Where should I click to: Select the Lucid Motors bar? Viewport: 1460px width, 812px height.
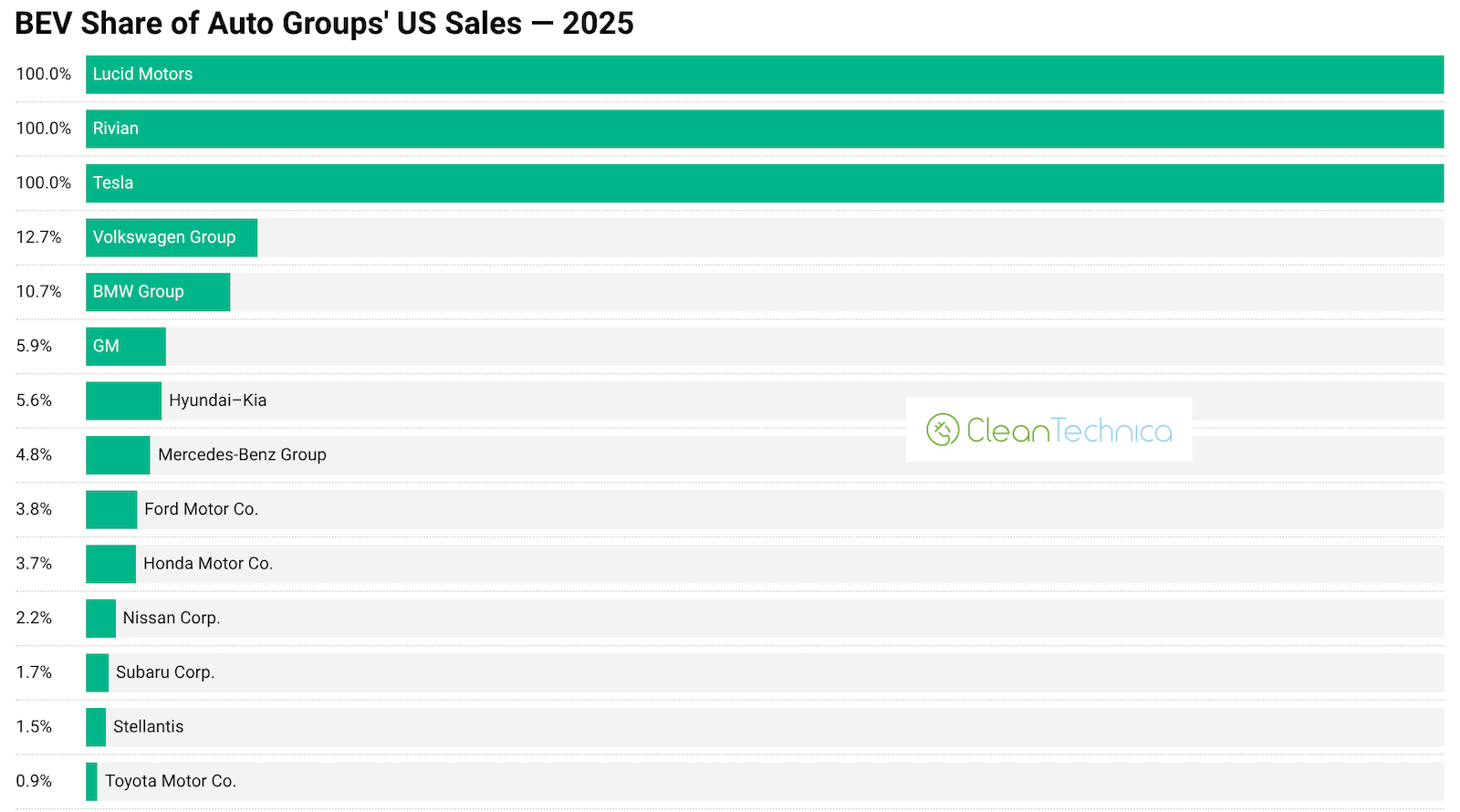pos(765,75)
